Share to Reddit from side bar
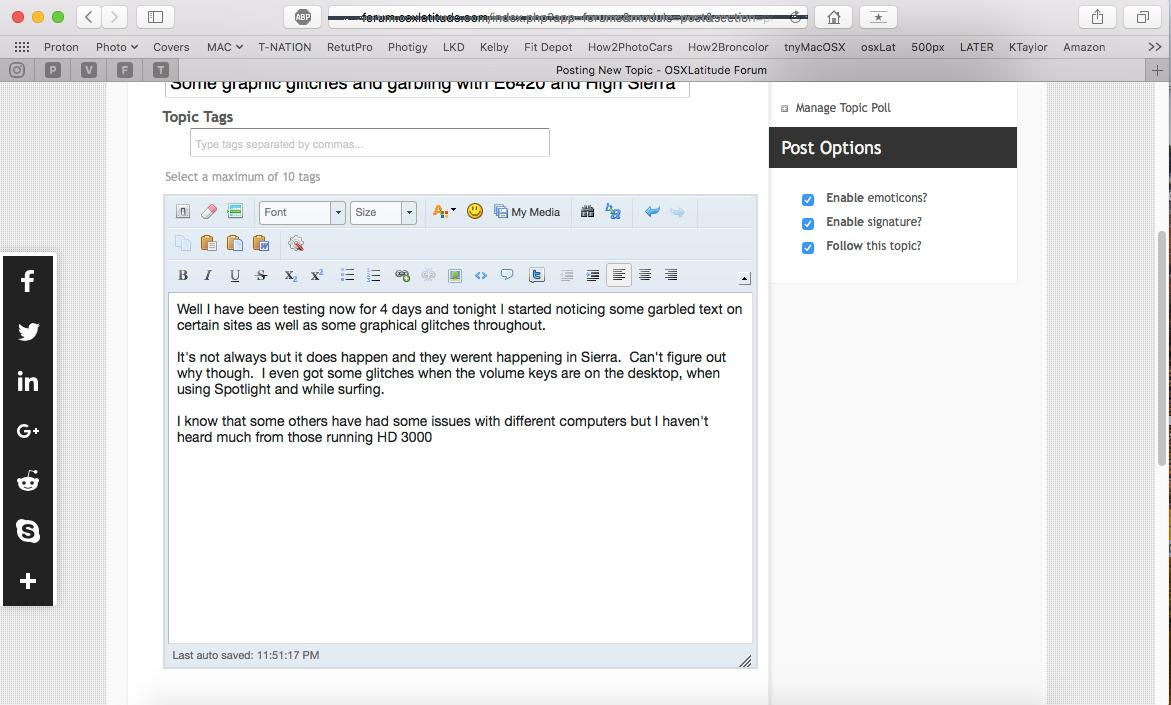 [x=28, y=481]
